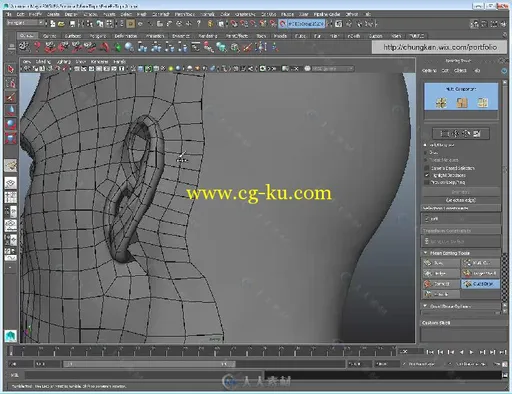Screen dimensions: 512x394
Task: Click the Symmetry button
Action: pos(461,192)
